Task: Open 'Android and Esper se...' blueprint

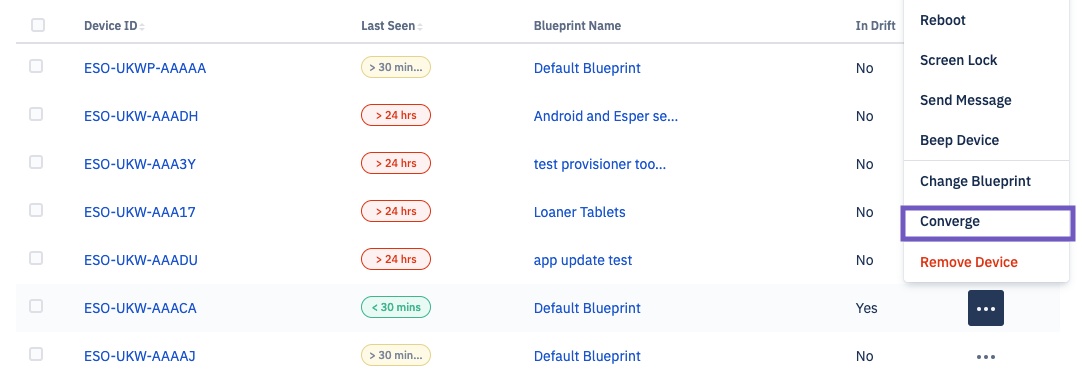Action: tap(606, 116)
